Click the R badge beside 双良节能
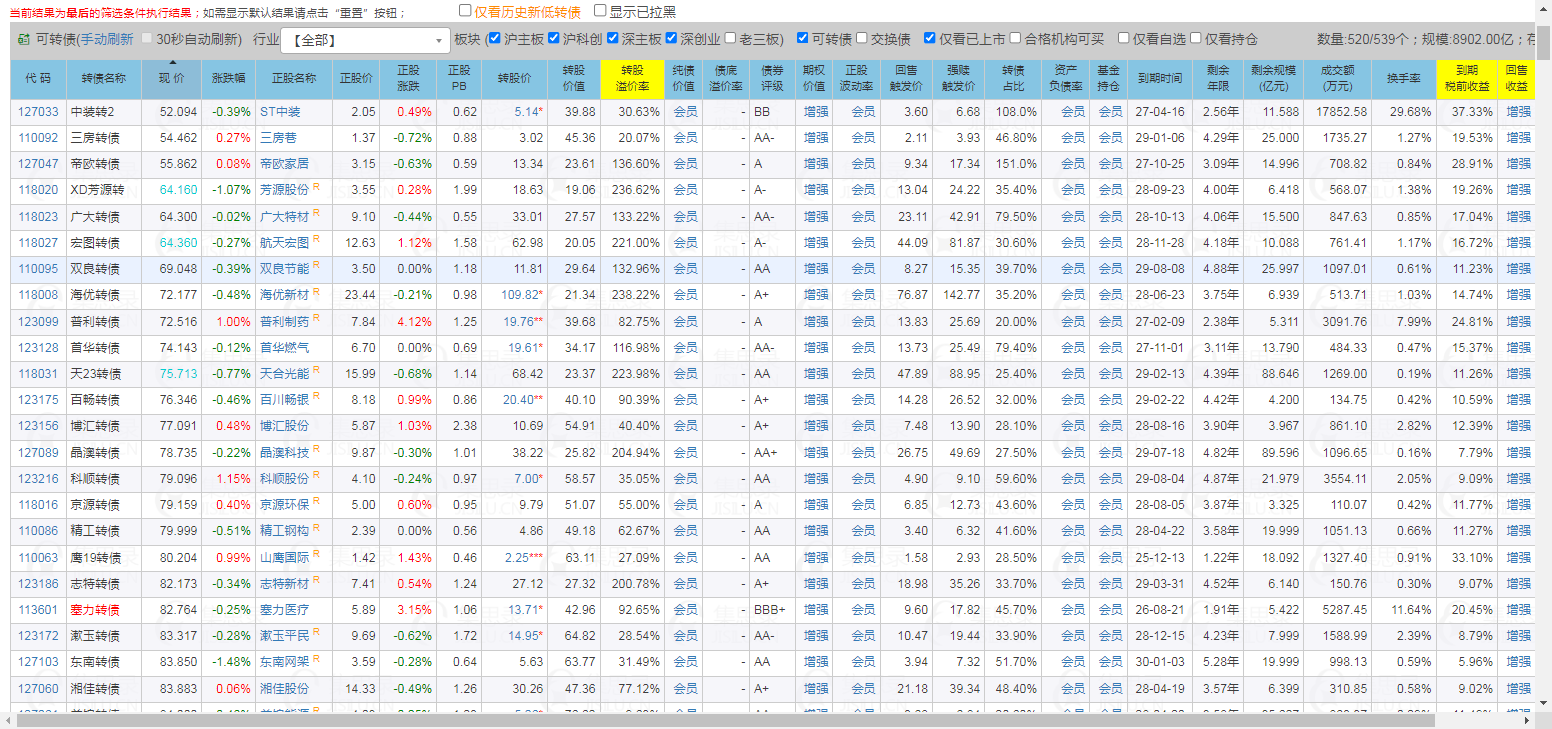The image size is (1552, 729). (x=317, y=265)
